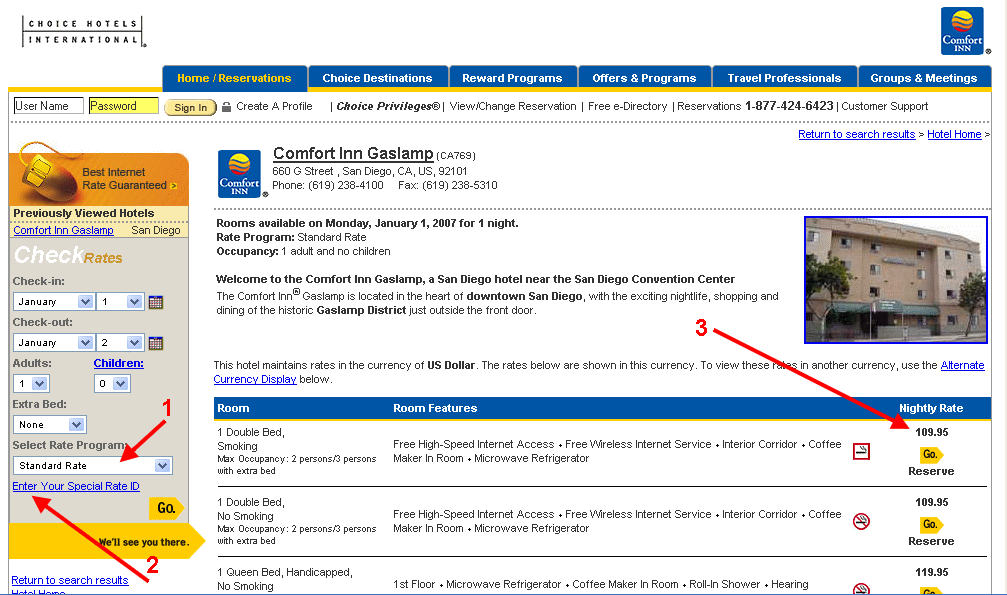
Task: Click the padlock icon beside Sign In
Action: click(x=226, y=107)
